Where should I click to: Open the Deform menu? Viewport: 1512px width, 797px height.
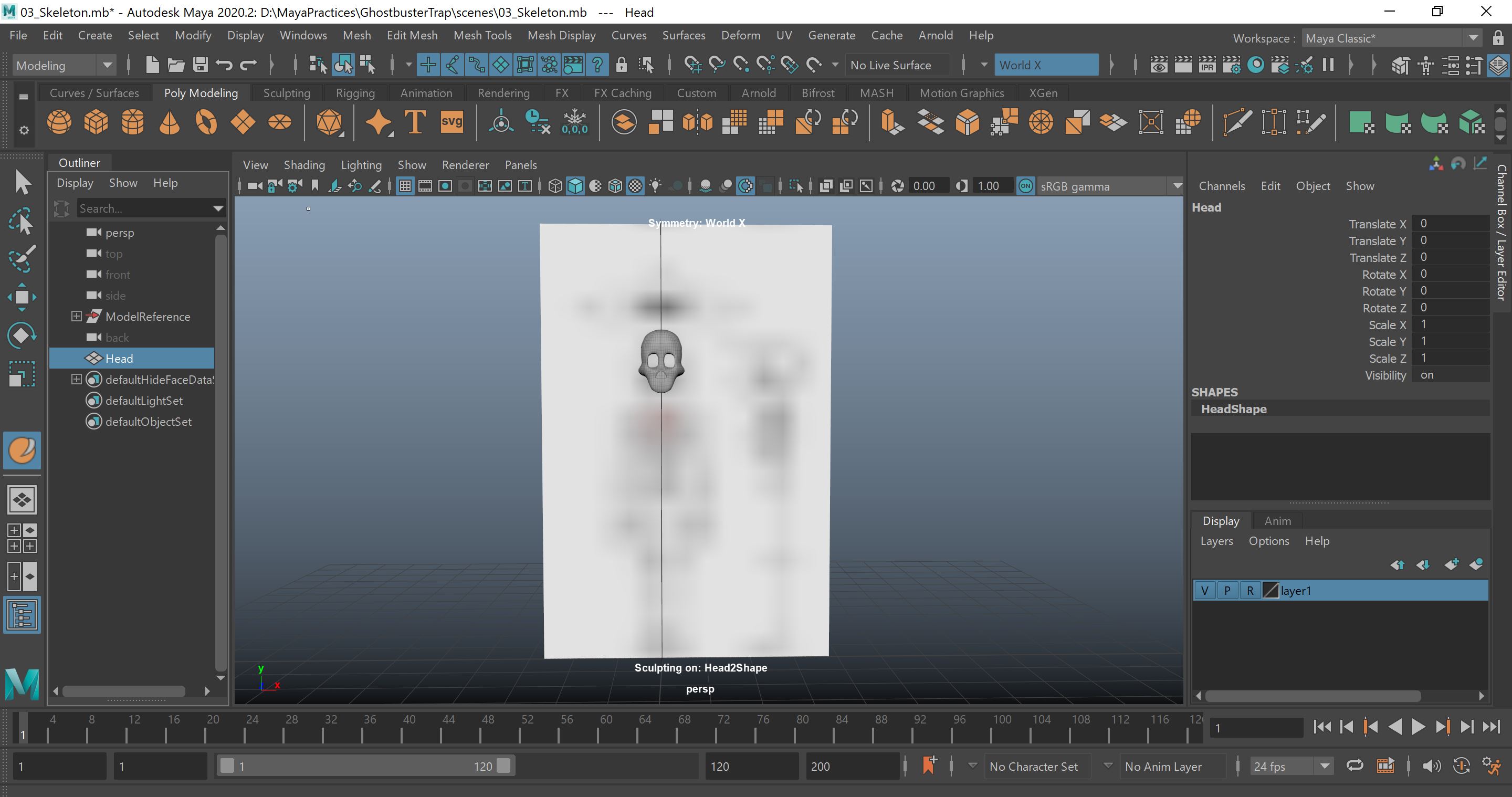click(x=740, y=35)
